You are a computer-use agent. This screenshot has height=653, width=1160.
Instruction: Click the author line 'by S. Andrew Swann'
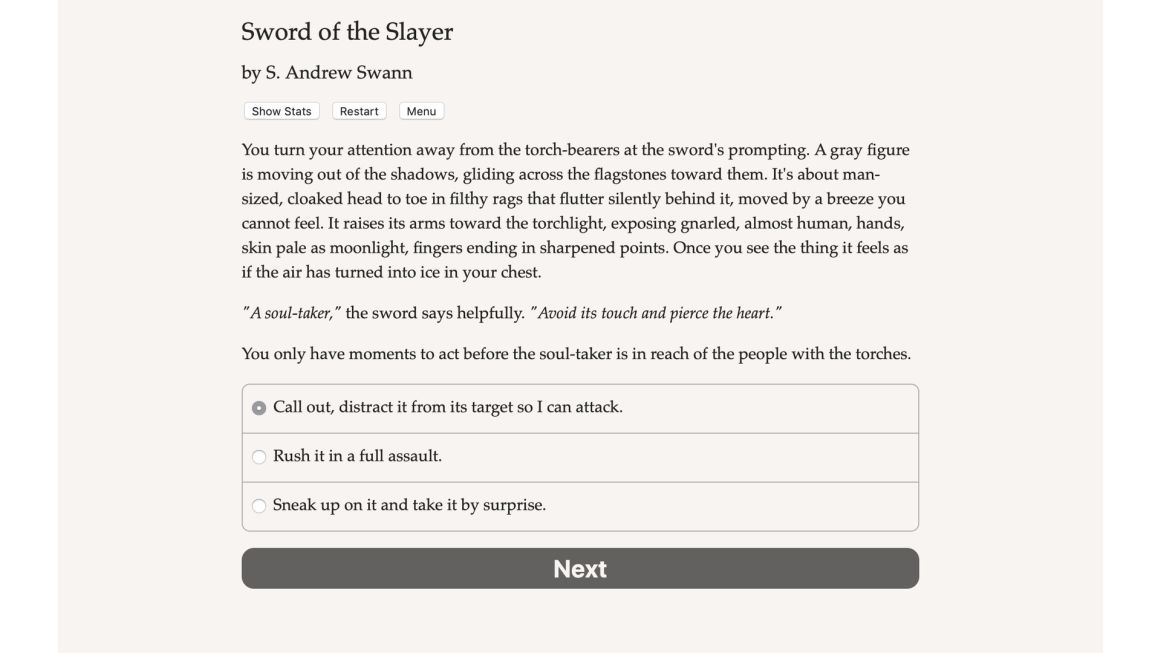(x=327, y=72)
